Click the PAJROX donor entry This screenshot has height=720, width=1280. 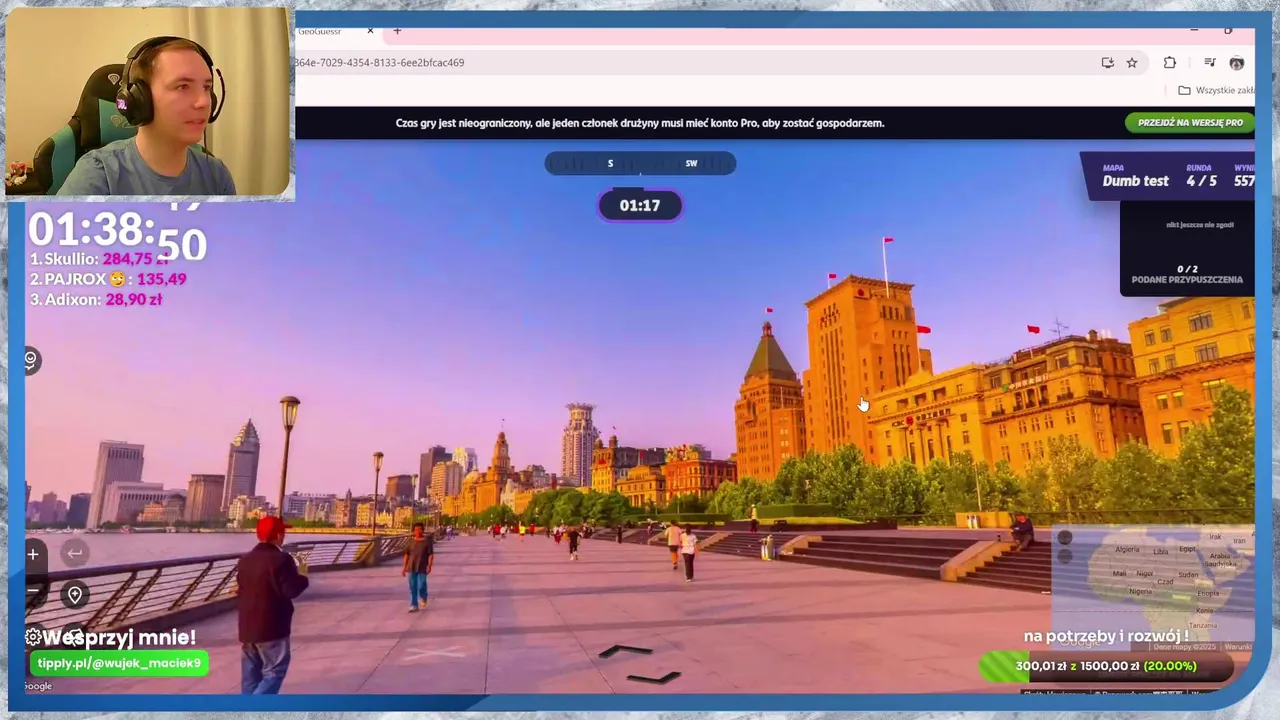tap(108, 279)
